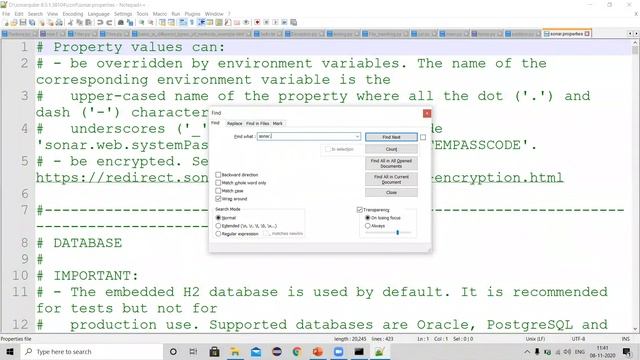Enable Match whole word only checkbox
640x360 pixels.
point(218,183)
